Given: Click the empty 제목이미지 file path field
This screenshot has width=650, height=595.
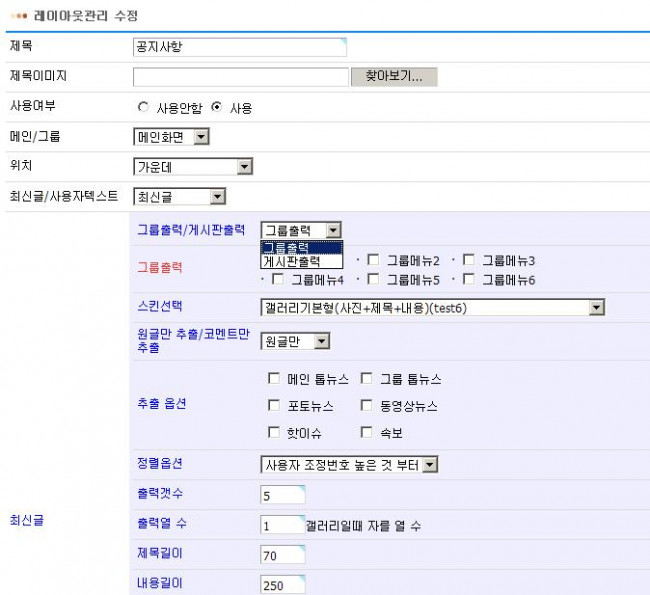Looking at the screenshot, I should pos(239,77).
